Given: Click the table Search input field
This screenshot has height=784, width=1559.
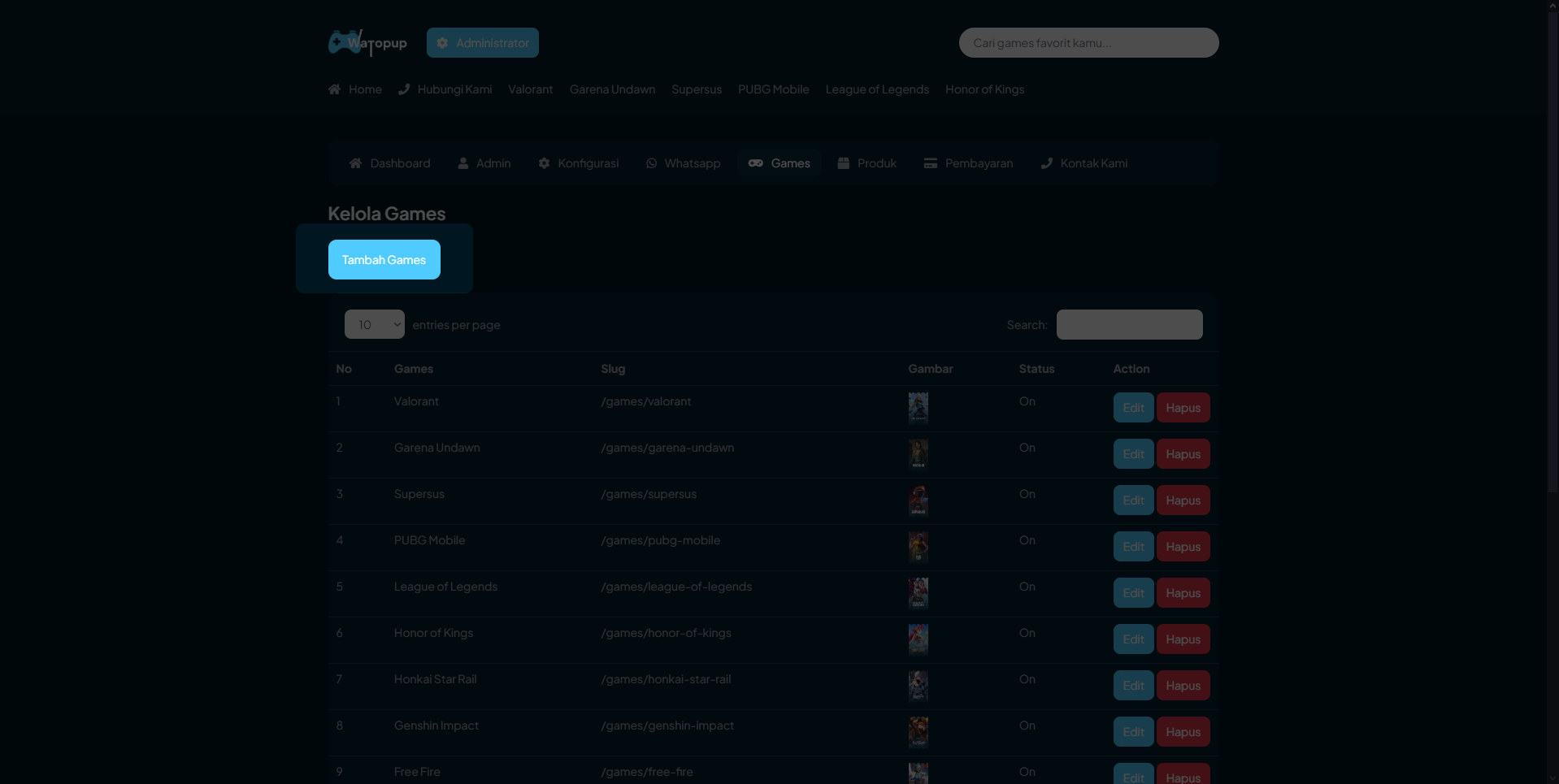Looking at the screenshot, I should click(x=1129, y=324).
